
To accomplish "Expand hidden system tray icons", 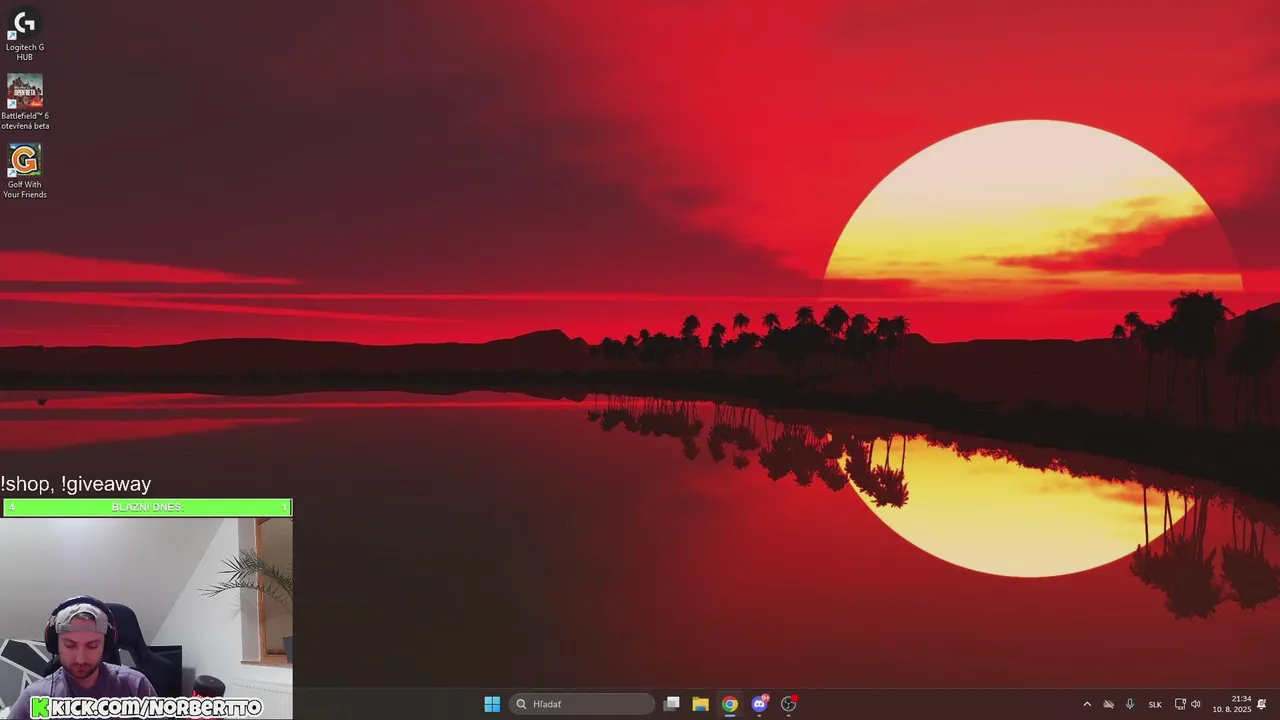I will pyautogui.click(x=1087, y=704).
